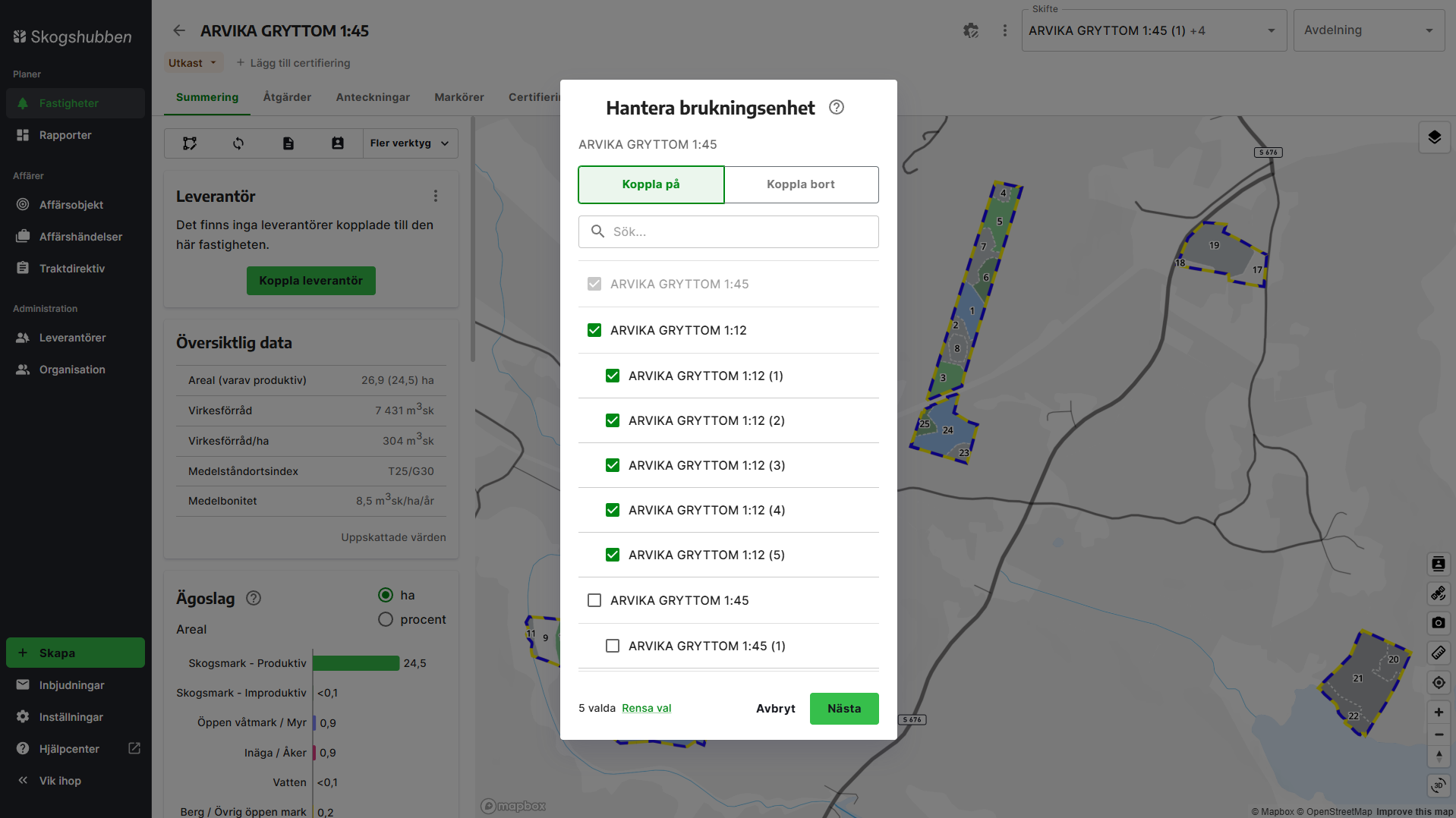Viewport: 1456px width, 818px height.
Task: Toggle 3D map view
Action: coord(1439,785)
